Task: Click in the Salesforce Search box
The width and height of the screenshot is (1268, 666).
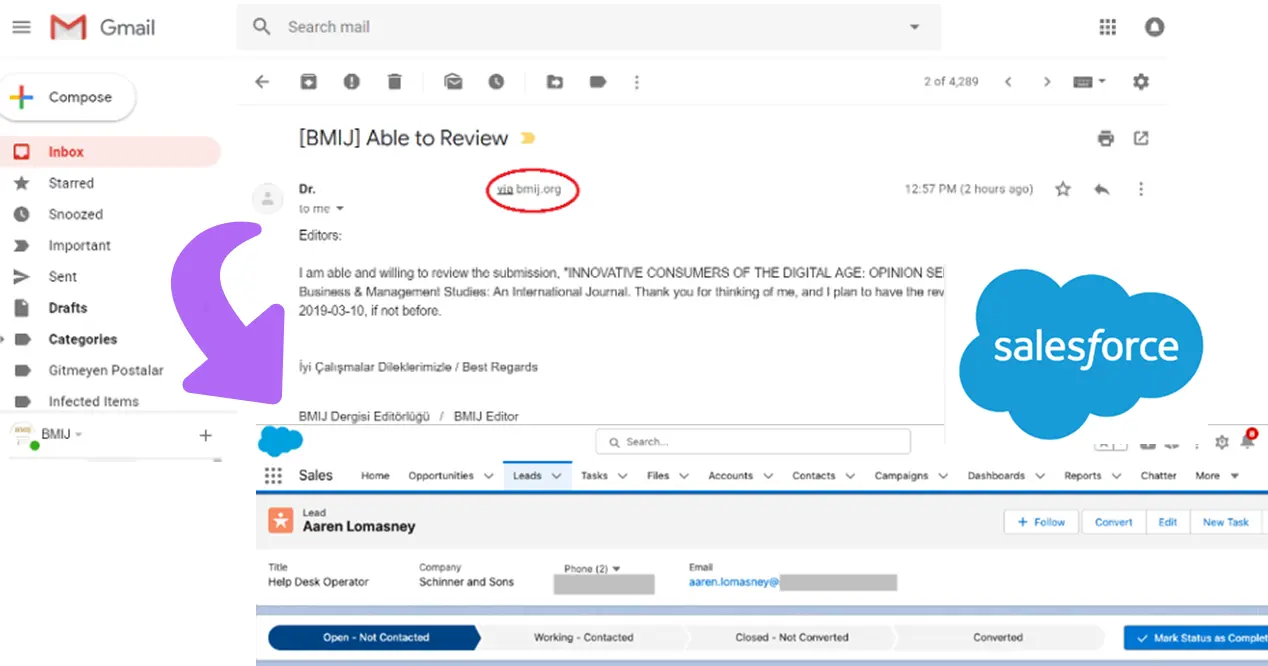Action: click(753, 441)
